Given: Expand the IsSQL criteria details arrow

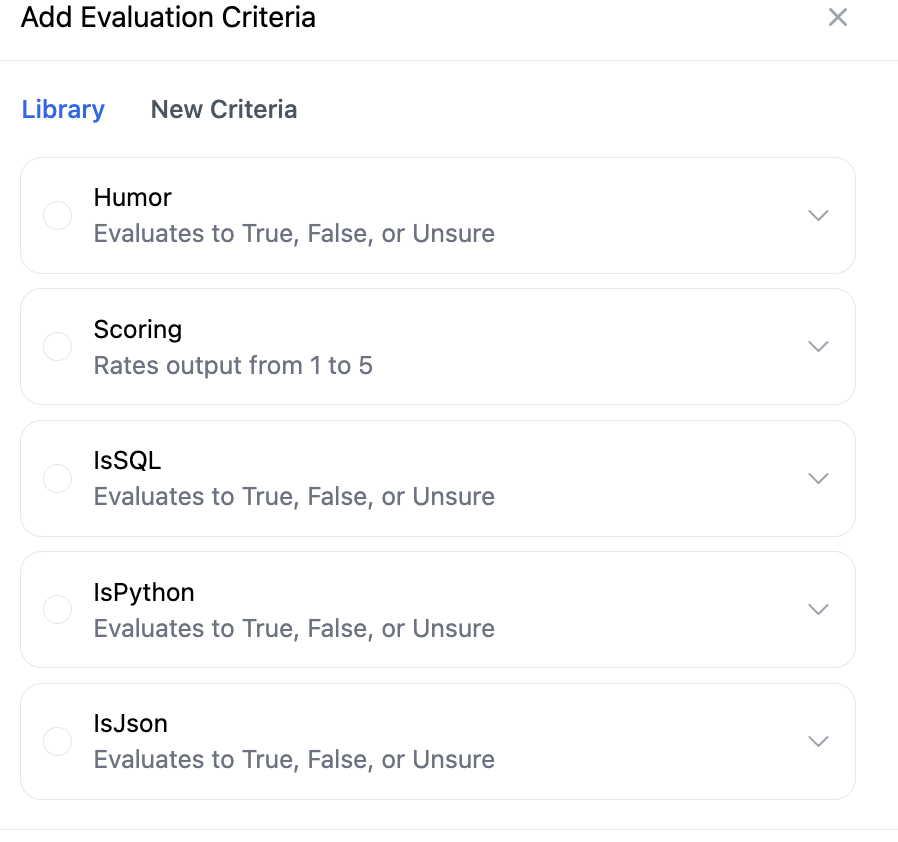Looking at the screenshot, I should (818, 479).
